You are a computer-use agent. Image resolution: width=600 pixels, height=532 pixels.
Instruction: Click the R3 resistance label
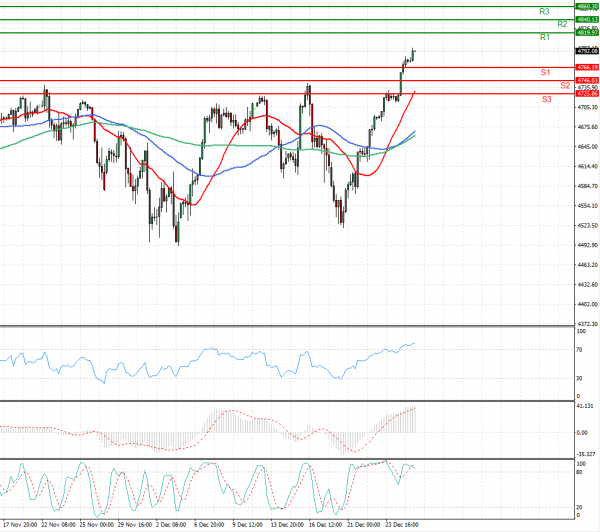[544, 11]
